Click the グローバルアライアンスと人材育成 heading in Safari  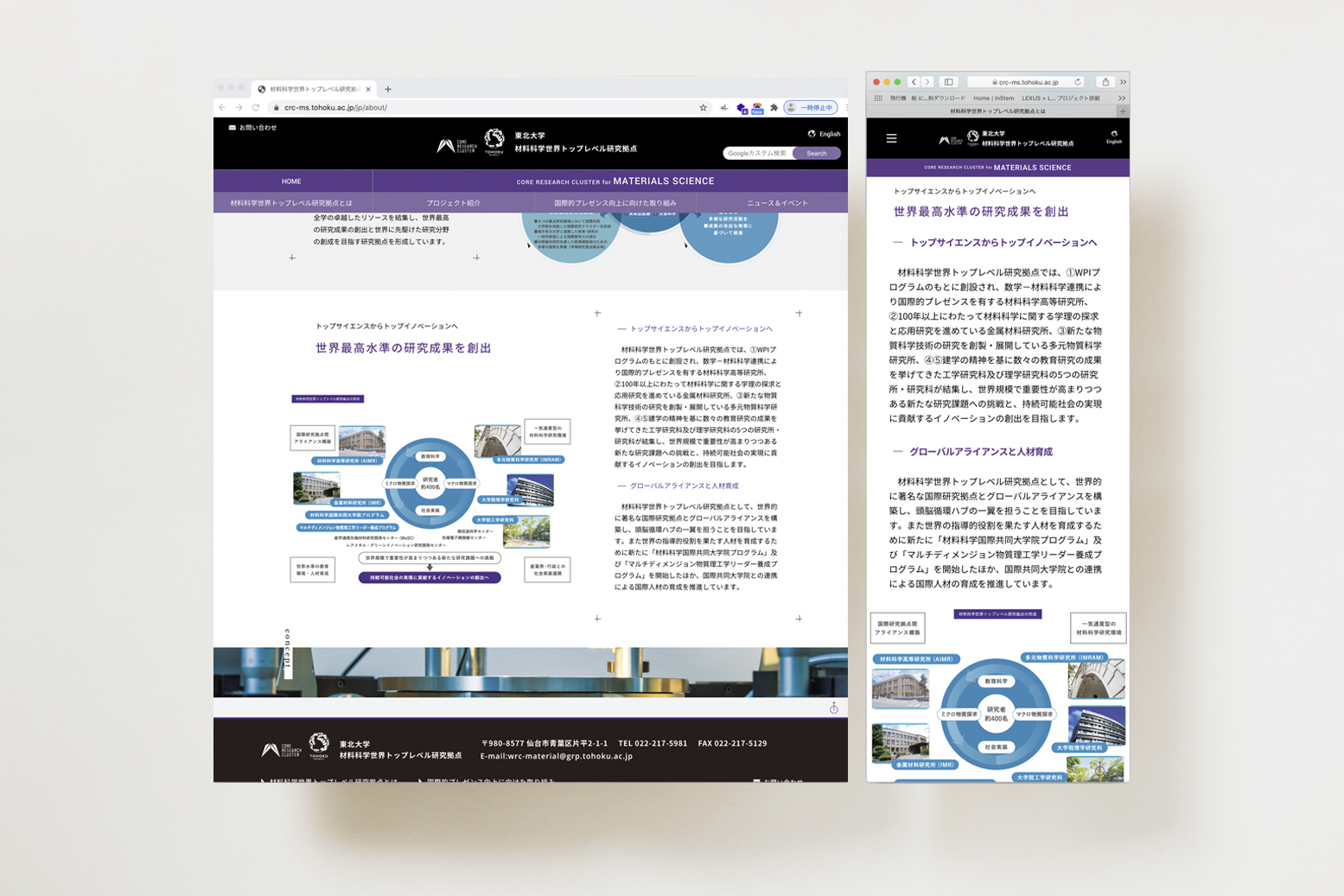[x=980, y=452]
